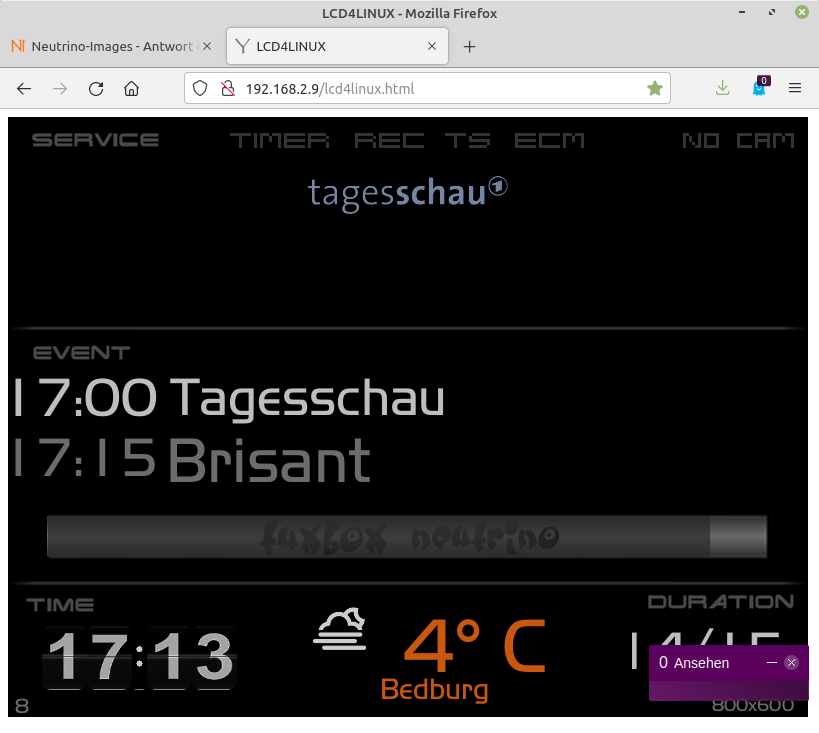The width and height of the screenshot is (819, 733).
Task: Toggle the bookmark star for this page
Action: pyautogui.click(x=655, y=88)
